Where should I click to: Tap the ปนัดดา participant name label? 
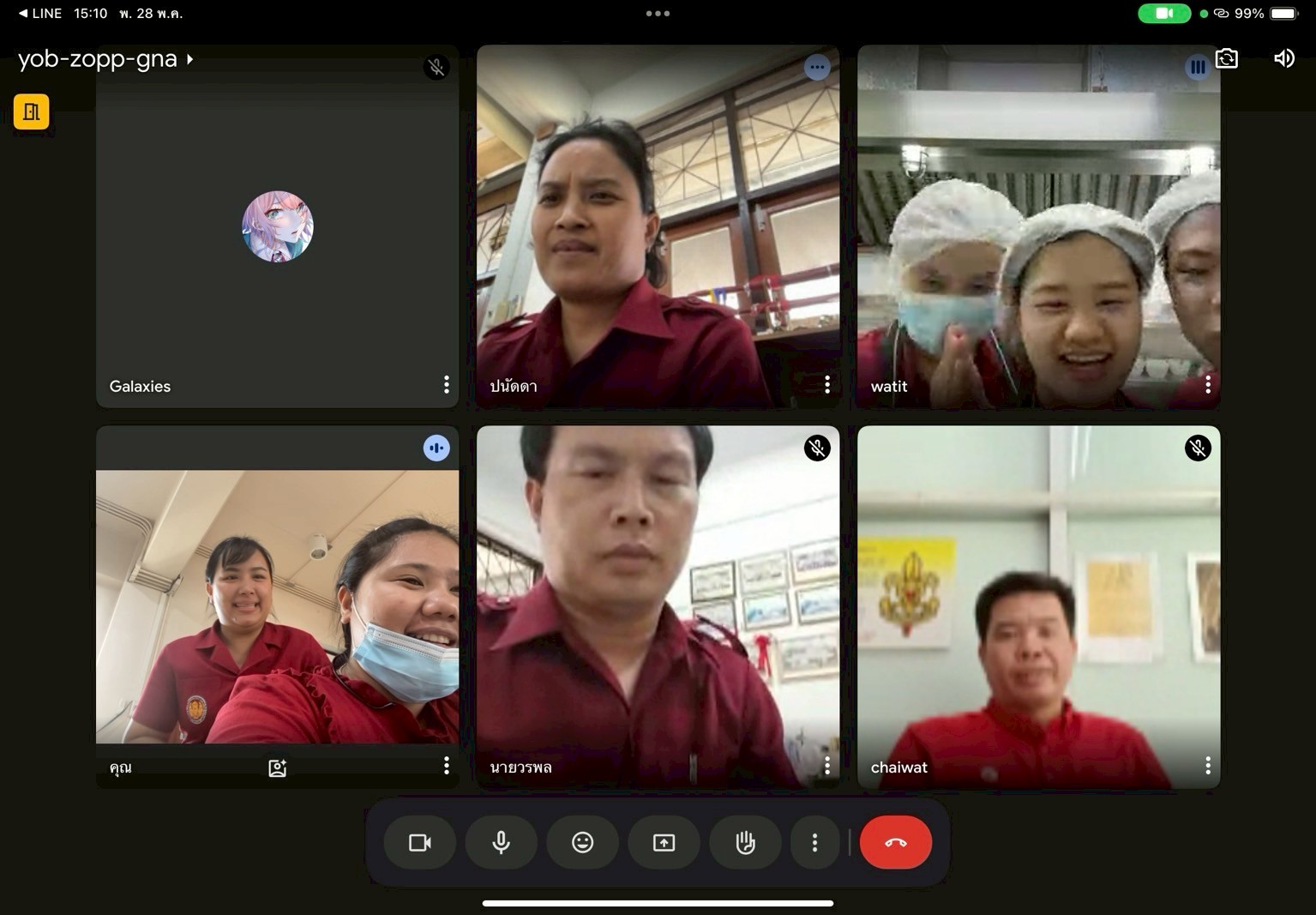coord(514,387)
